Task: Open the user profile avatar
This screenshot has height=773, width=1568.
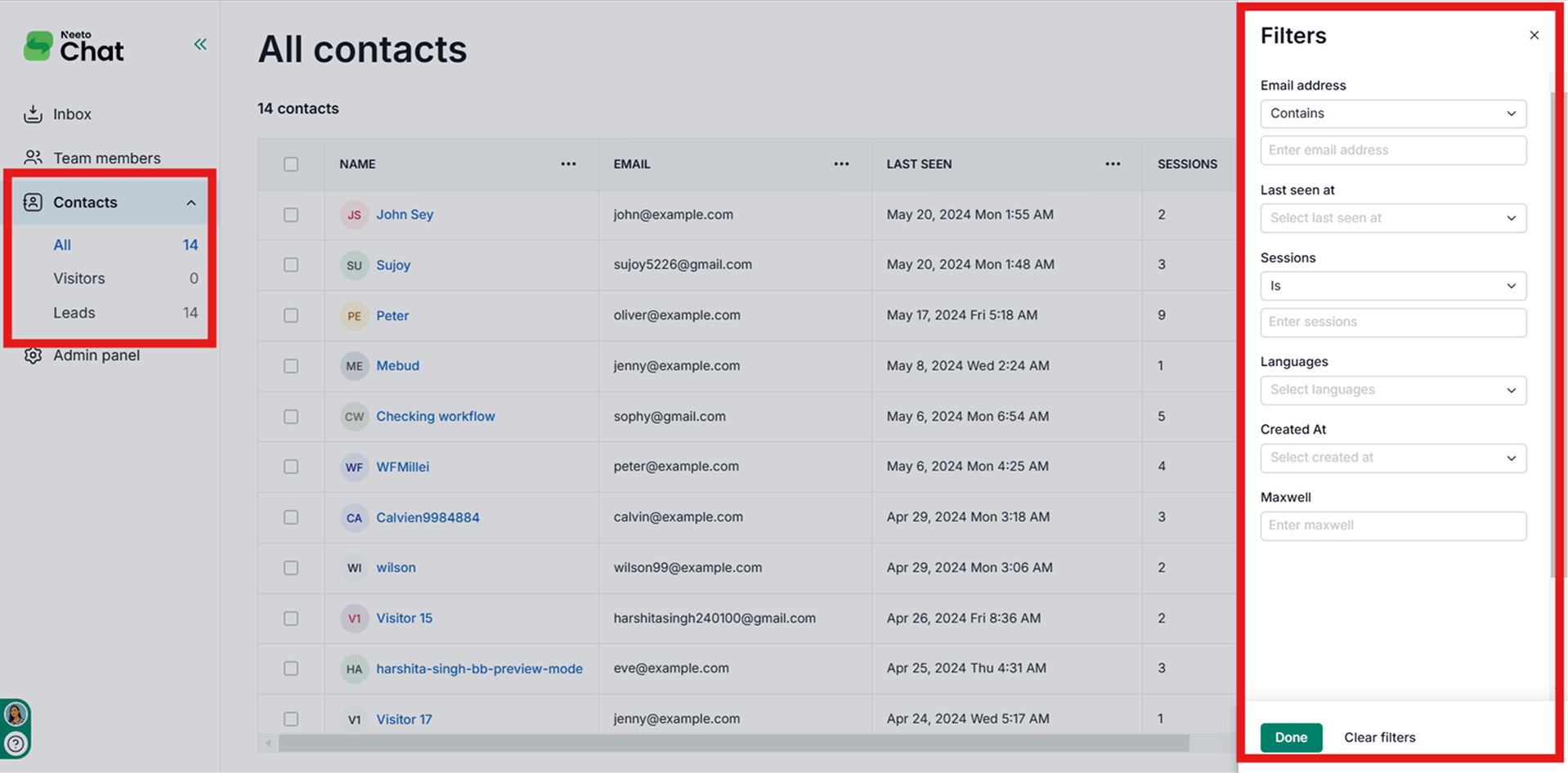Action: 16,714
